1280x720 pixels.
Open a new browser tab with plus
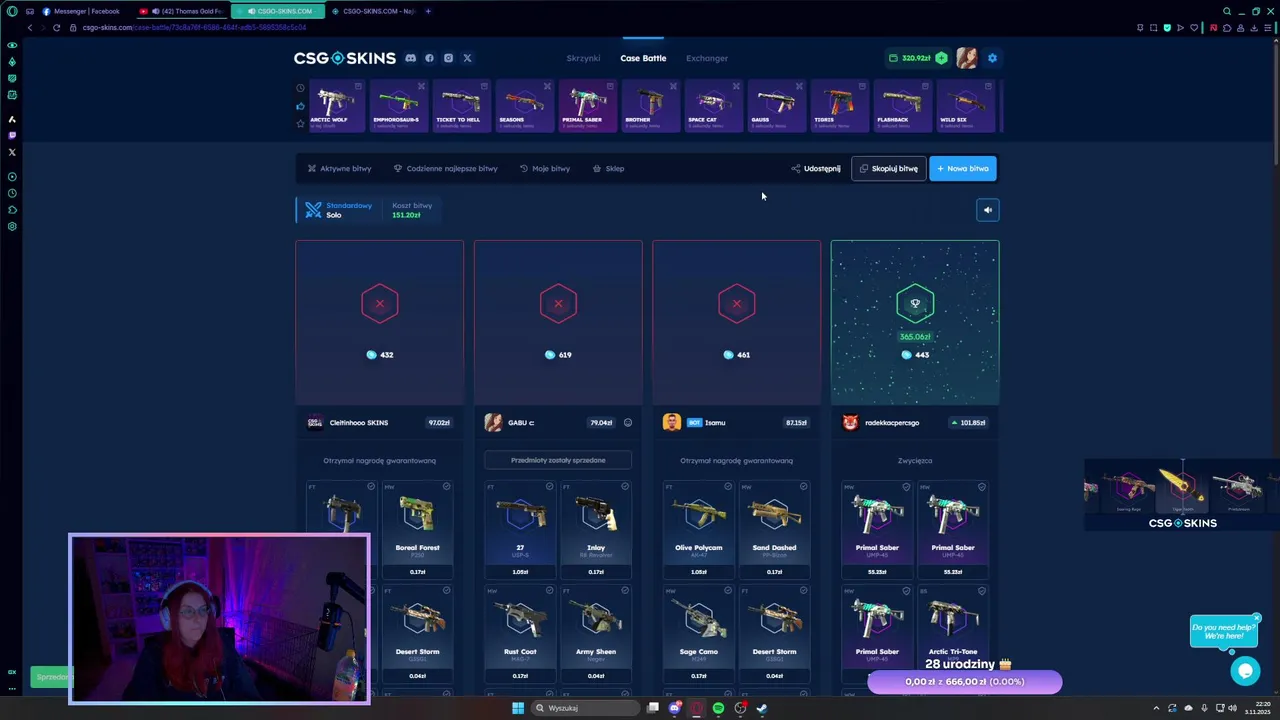[x=428, y=11]
